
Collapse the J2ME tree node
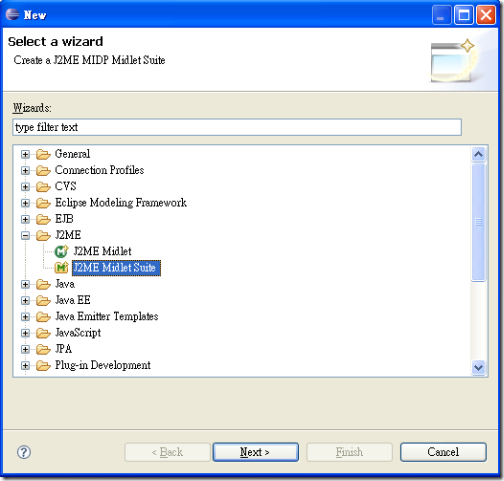click(25, 236)
